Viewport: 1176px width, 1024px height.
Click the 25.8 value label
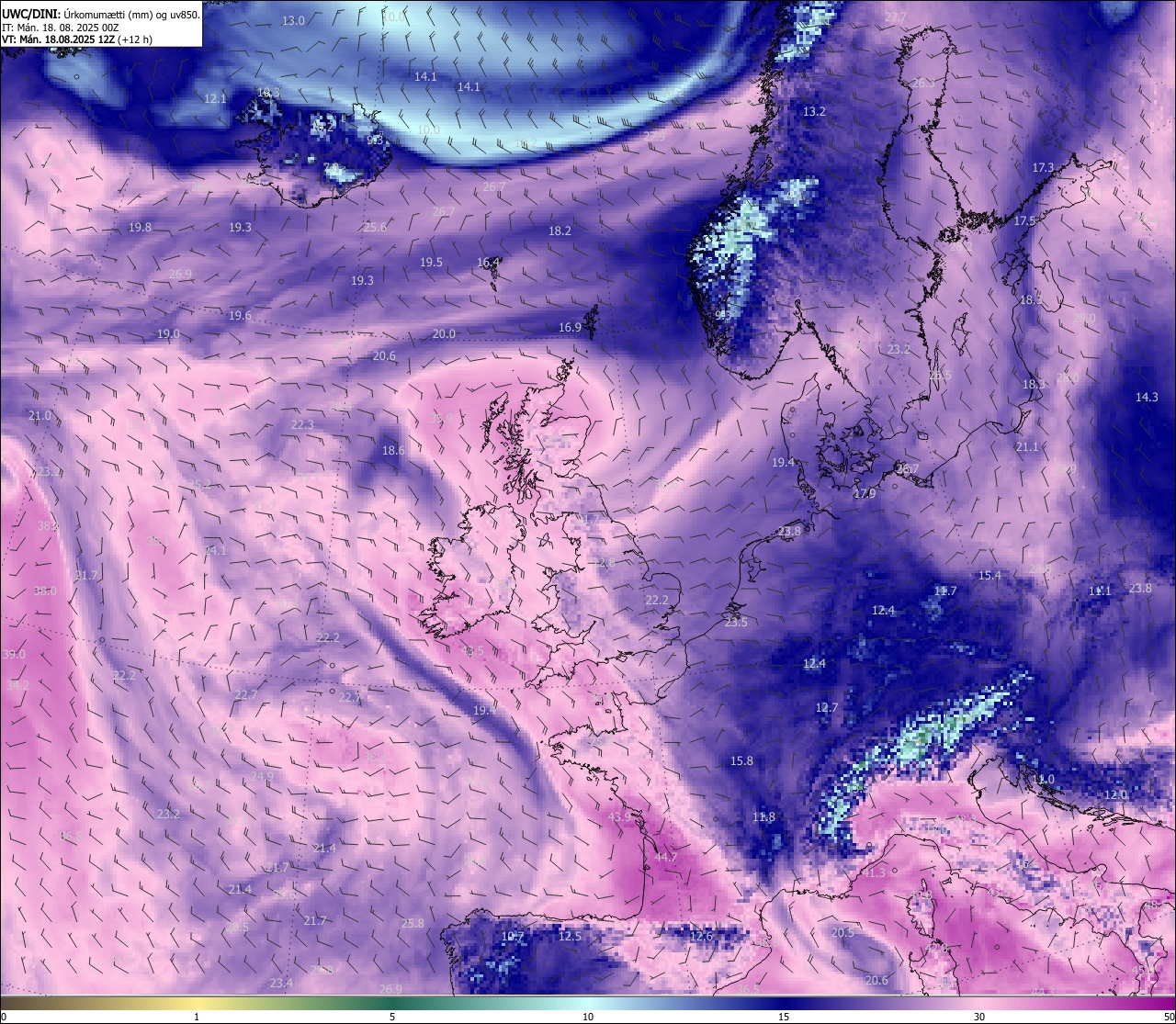click(x=413, y=923)
